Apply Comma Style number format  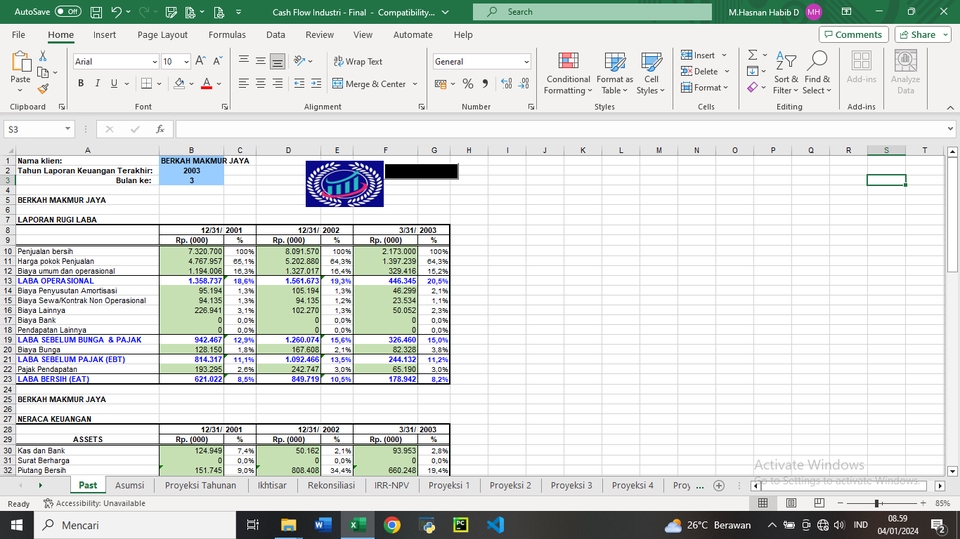(485, 84)
